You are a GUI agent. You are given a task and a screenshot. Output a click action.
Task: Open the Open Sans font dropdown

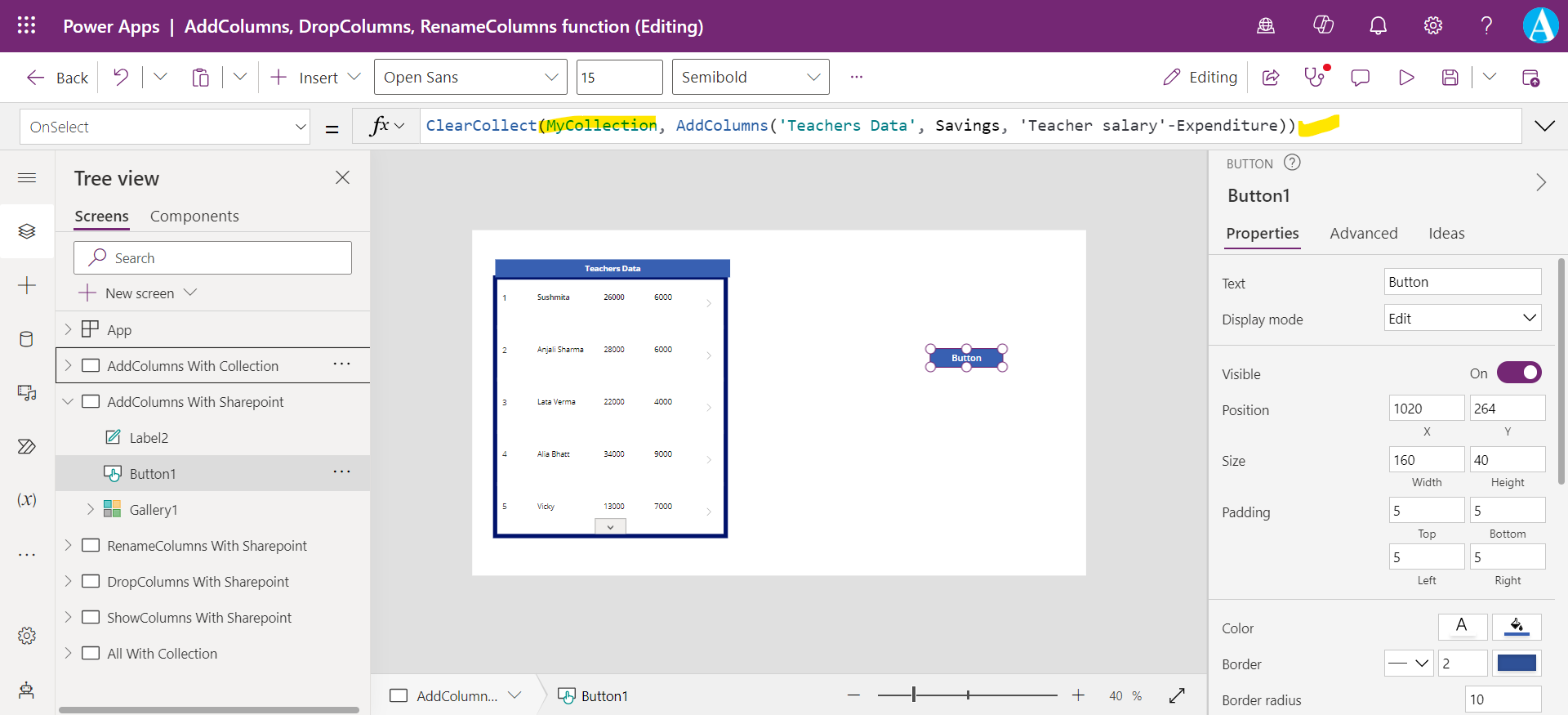pyautogui.click(x=470, y=78)
